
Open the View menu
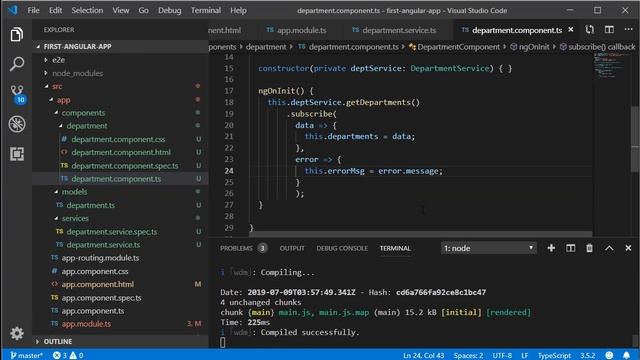[121, 10]
